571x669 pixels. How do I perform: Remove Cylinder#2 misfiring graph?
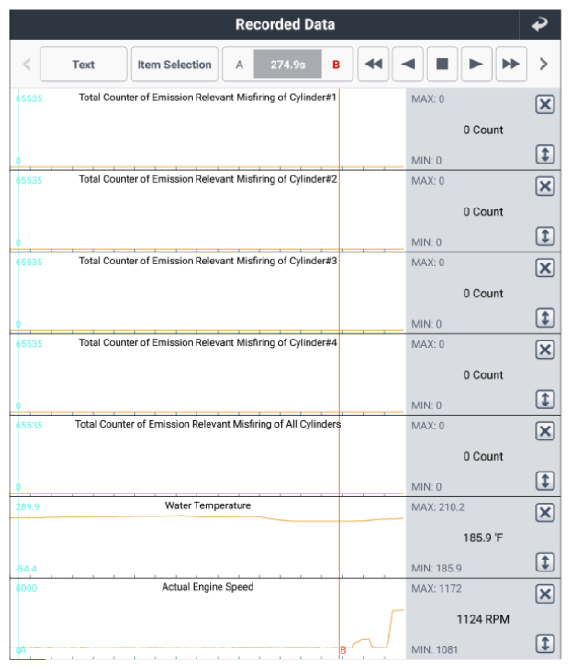tap(545, 186)
